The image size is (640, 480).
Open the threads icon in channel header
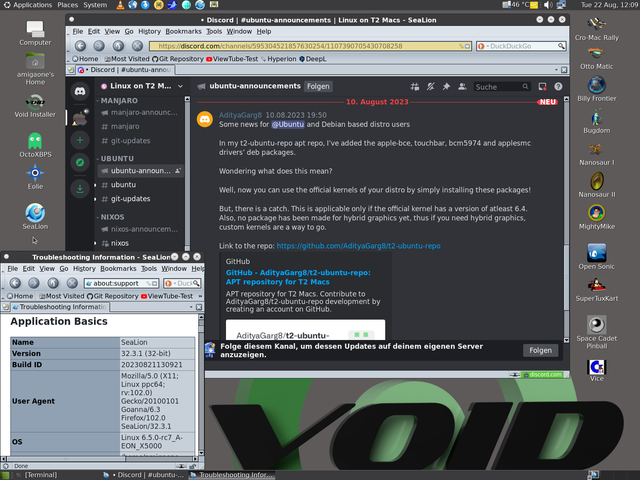[x=415, y=87]
